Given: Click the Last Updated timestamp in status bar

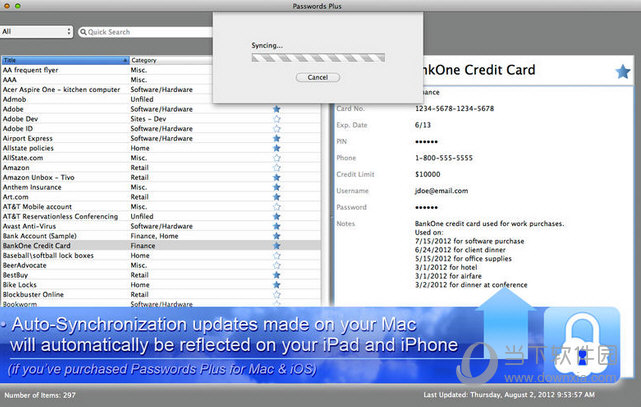Looking at the screenshot, I should point(509,395).
